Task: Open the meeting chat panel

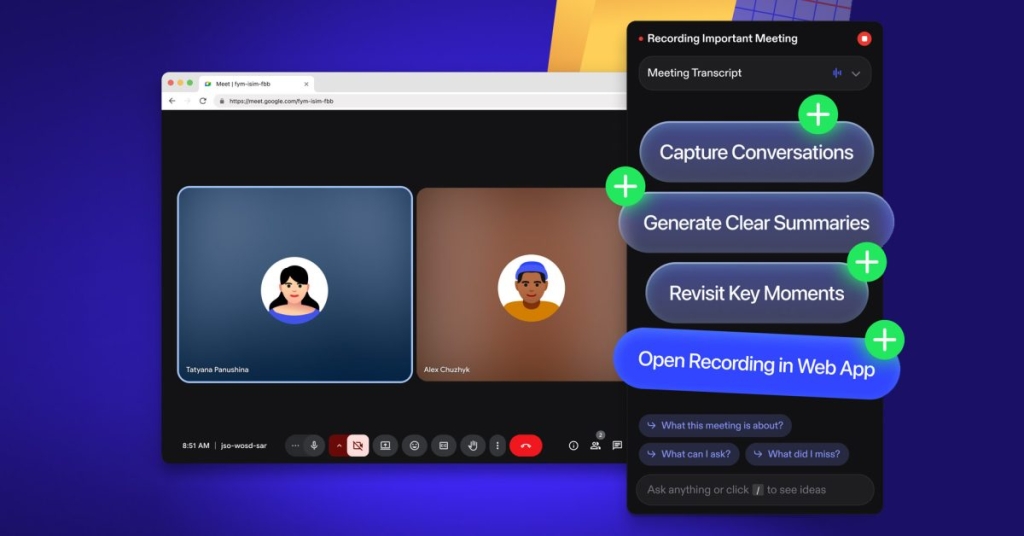Action: point(617,446)
